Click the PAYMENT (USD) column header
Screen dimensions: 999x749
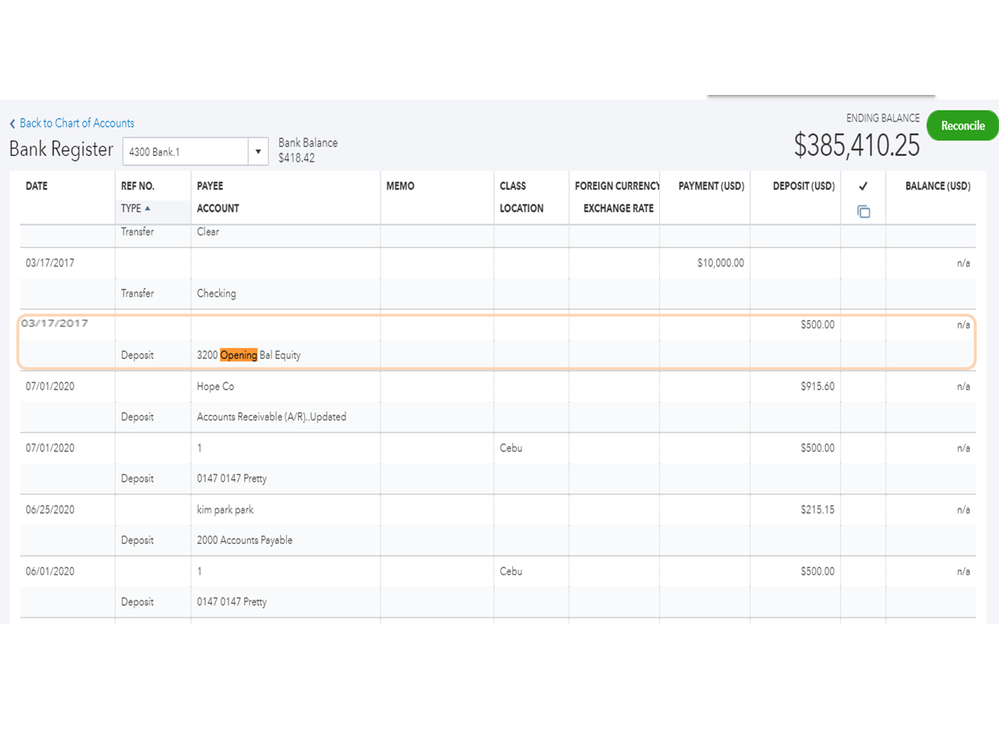coord(711,186)
